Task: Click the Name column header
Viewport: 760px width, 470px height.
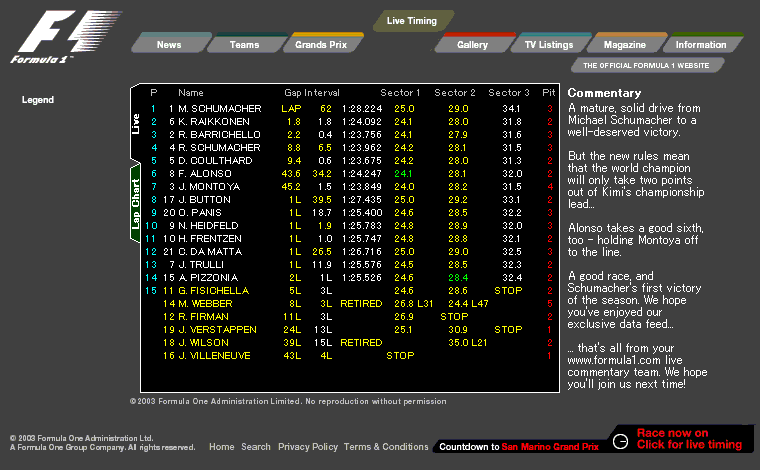Action: (x=190, y=93)
